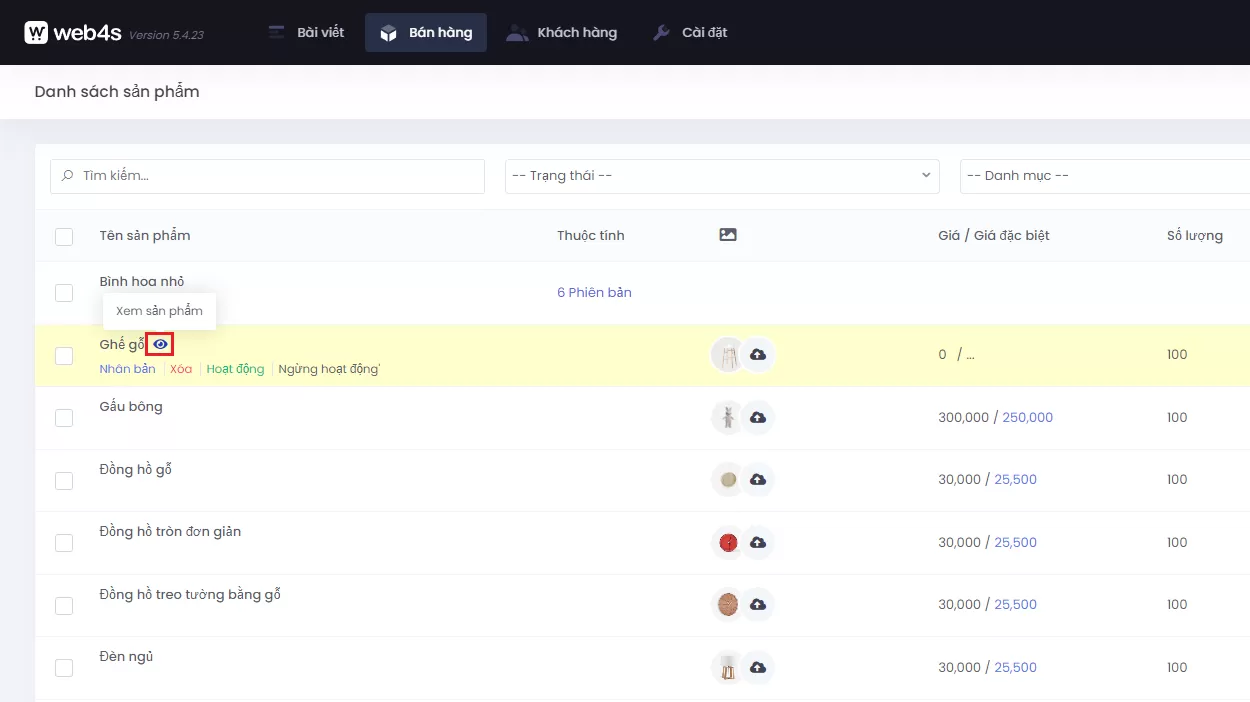The height and width of the screenshot is (702, 1250).
Task: Click upload cloud icon for Gấu bông
Action: point(758,418)
